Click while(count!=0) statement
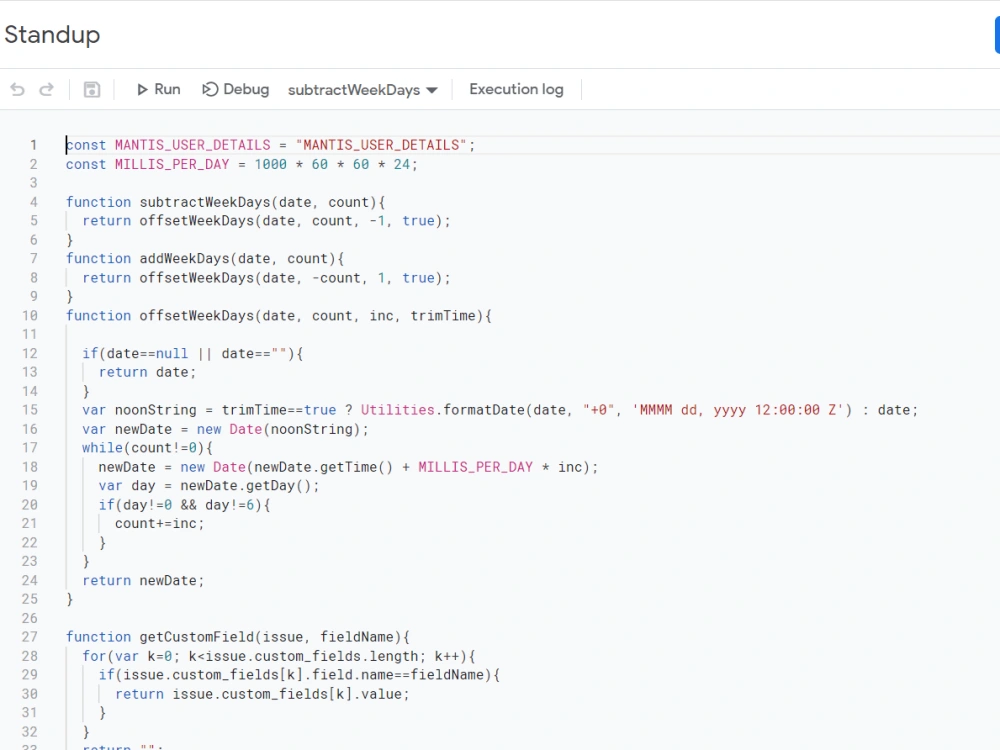 point(143,448)
